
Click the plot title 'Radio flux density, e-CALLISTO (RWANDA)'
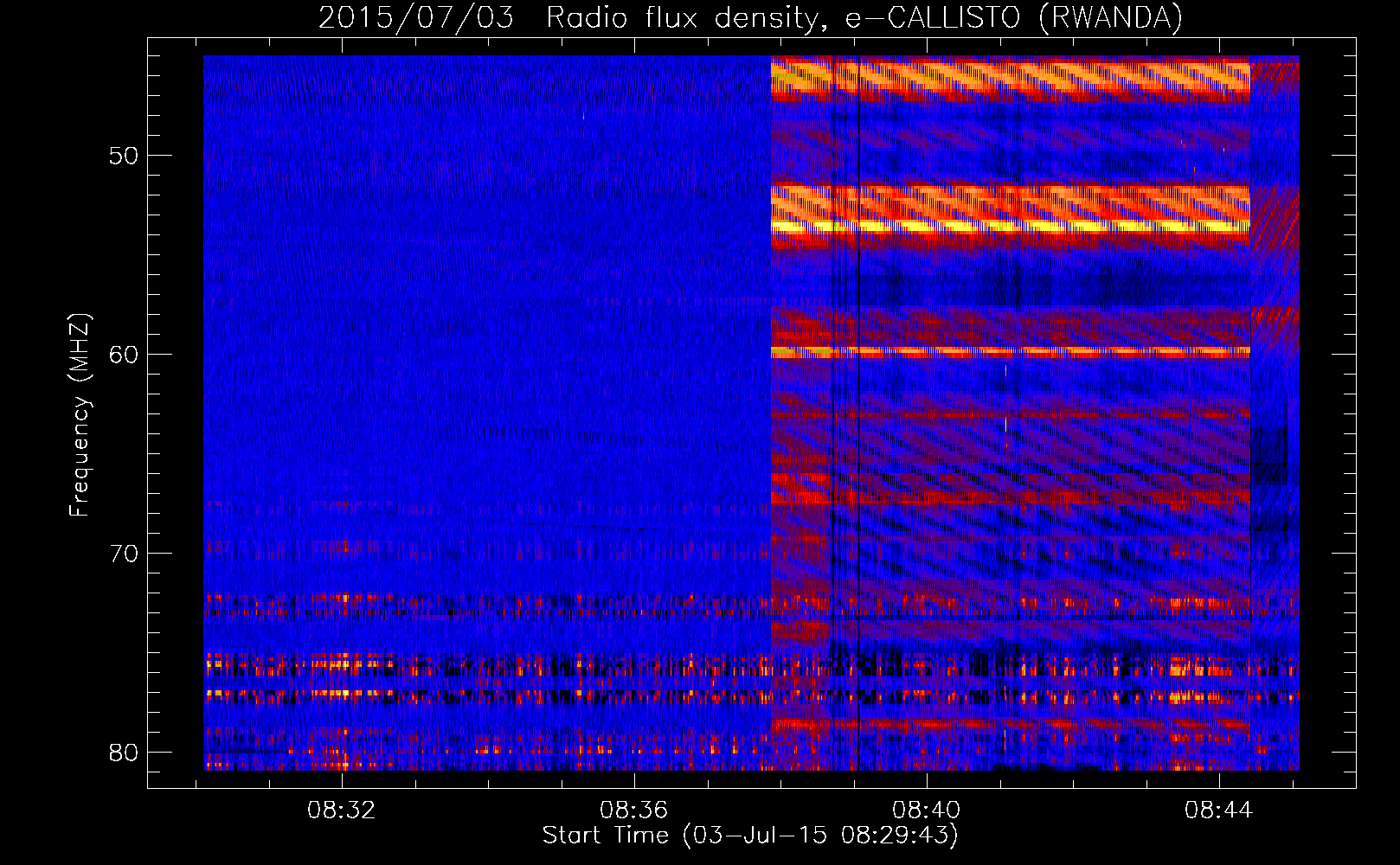click(x=864, y=17)
